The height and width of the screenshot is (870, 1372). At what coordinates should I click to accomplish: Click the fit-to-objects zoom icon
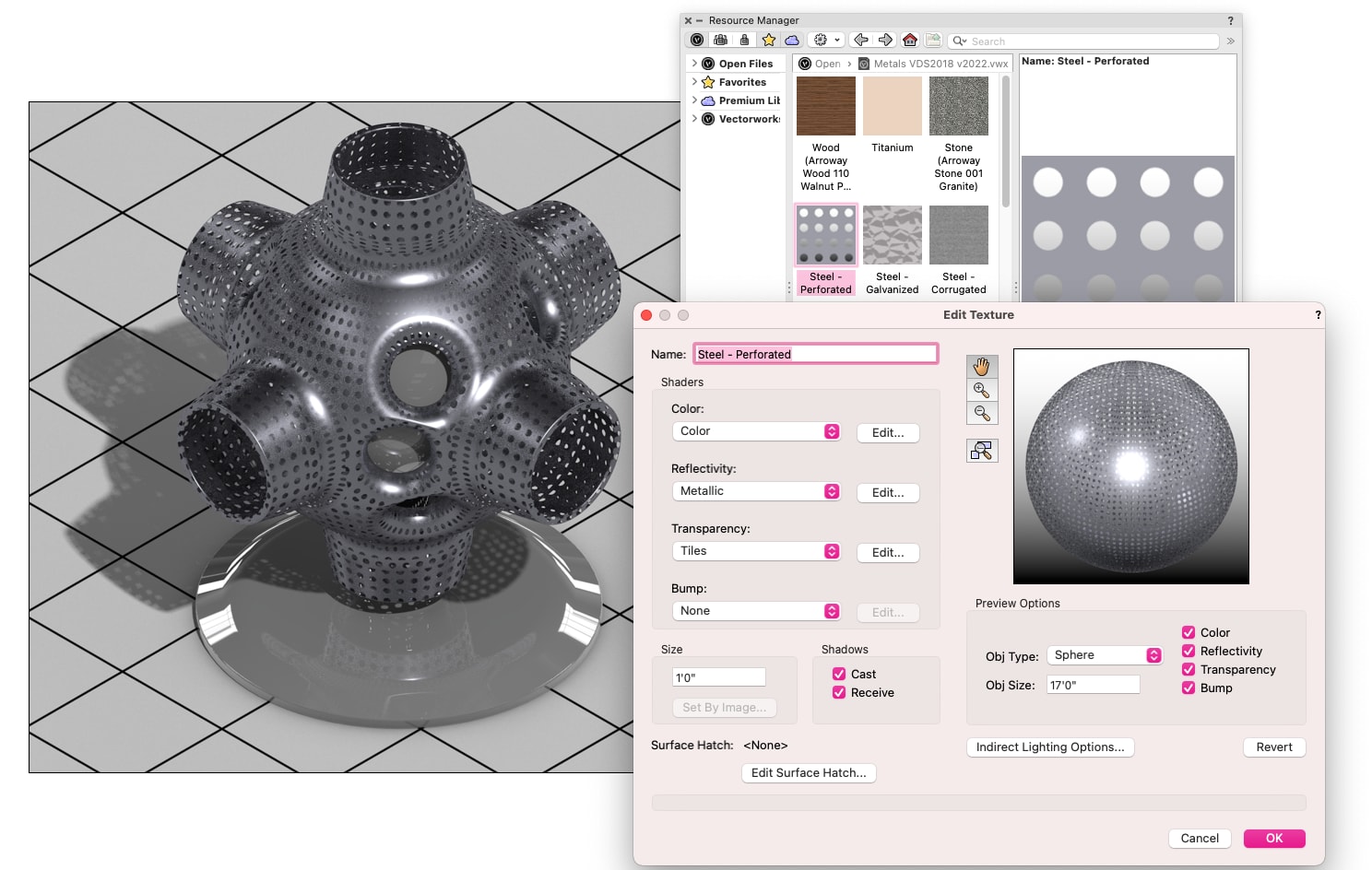click(x=982, y=451)
